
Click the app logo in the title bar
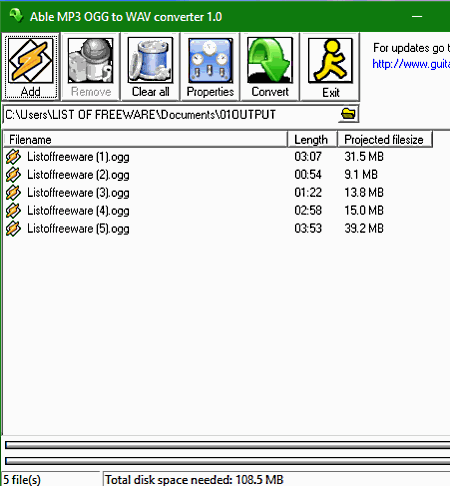[x=15, y=16]
